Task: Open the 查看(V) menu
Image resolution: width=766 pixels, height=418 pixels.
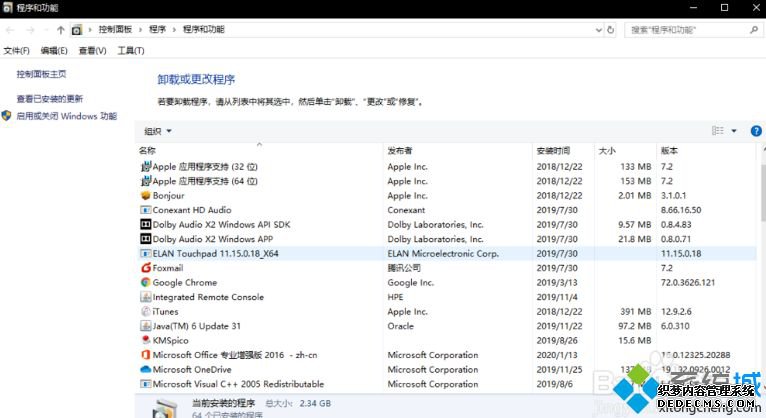Action: [92, 50]
